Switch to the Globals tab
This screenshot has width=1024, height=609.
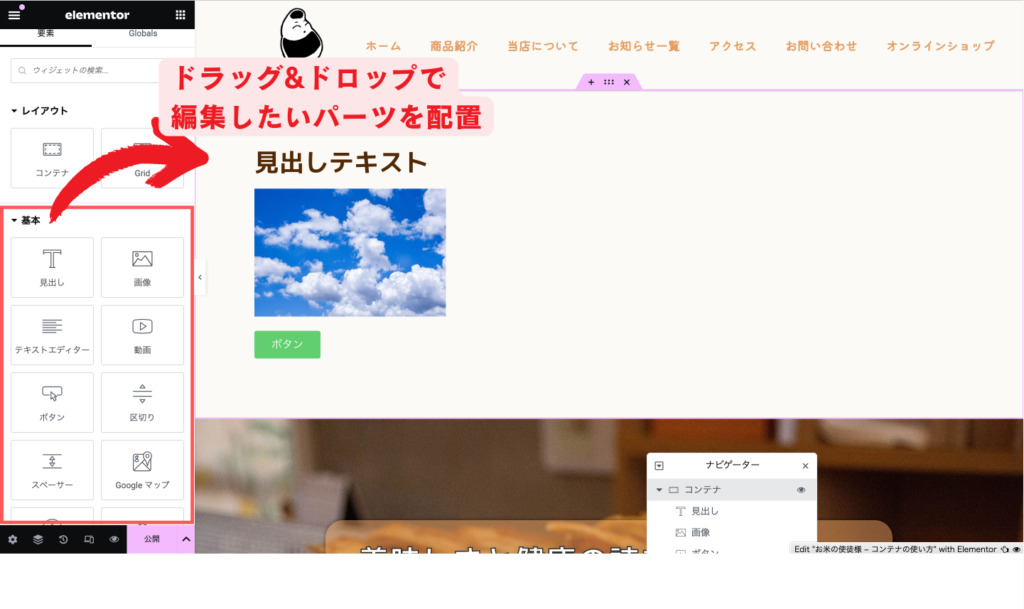pos(142,34)
